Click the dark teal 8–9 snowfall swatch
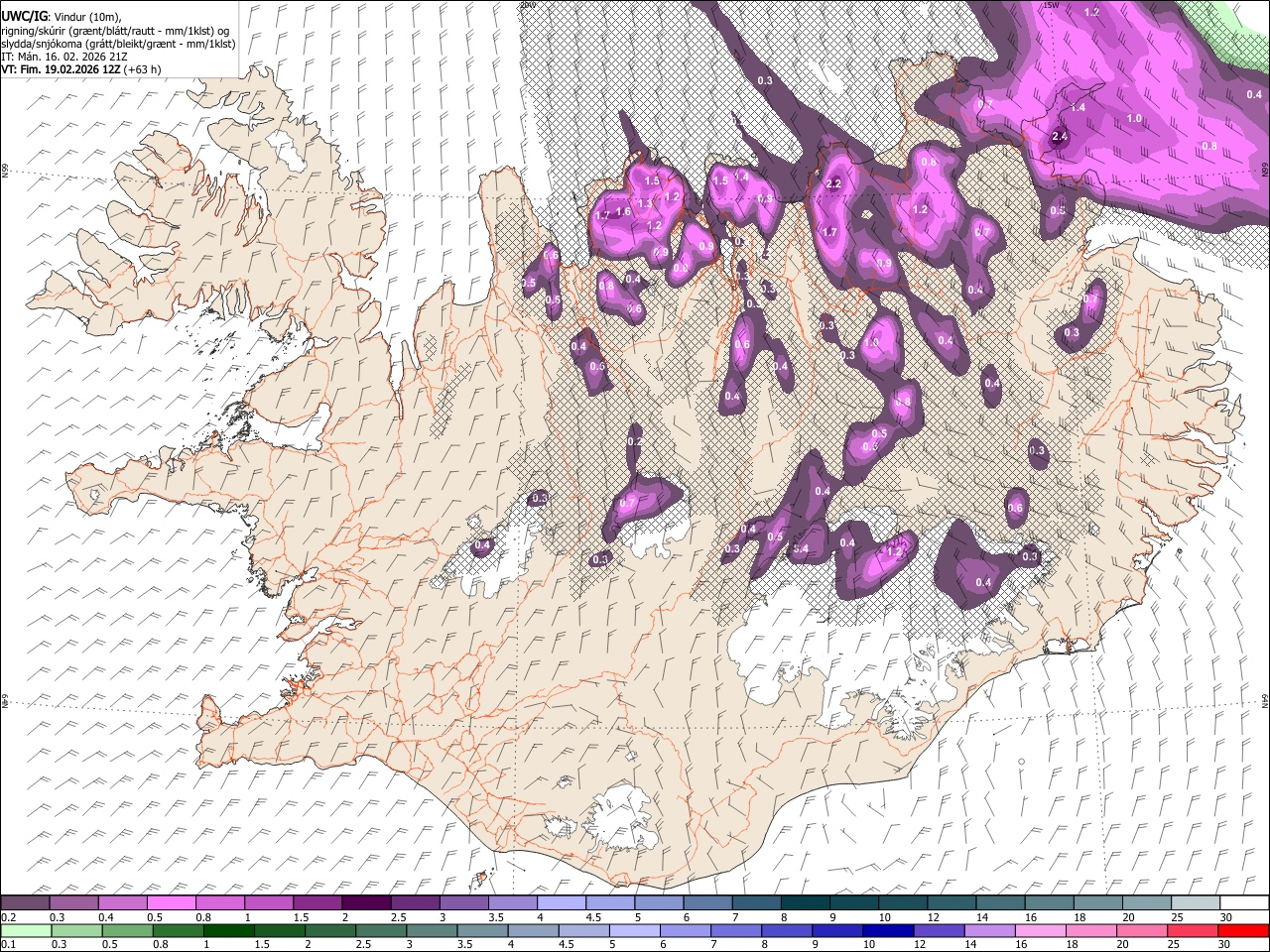 805,902
